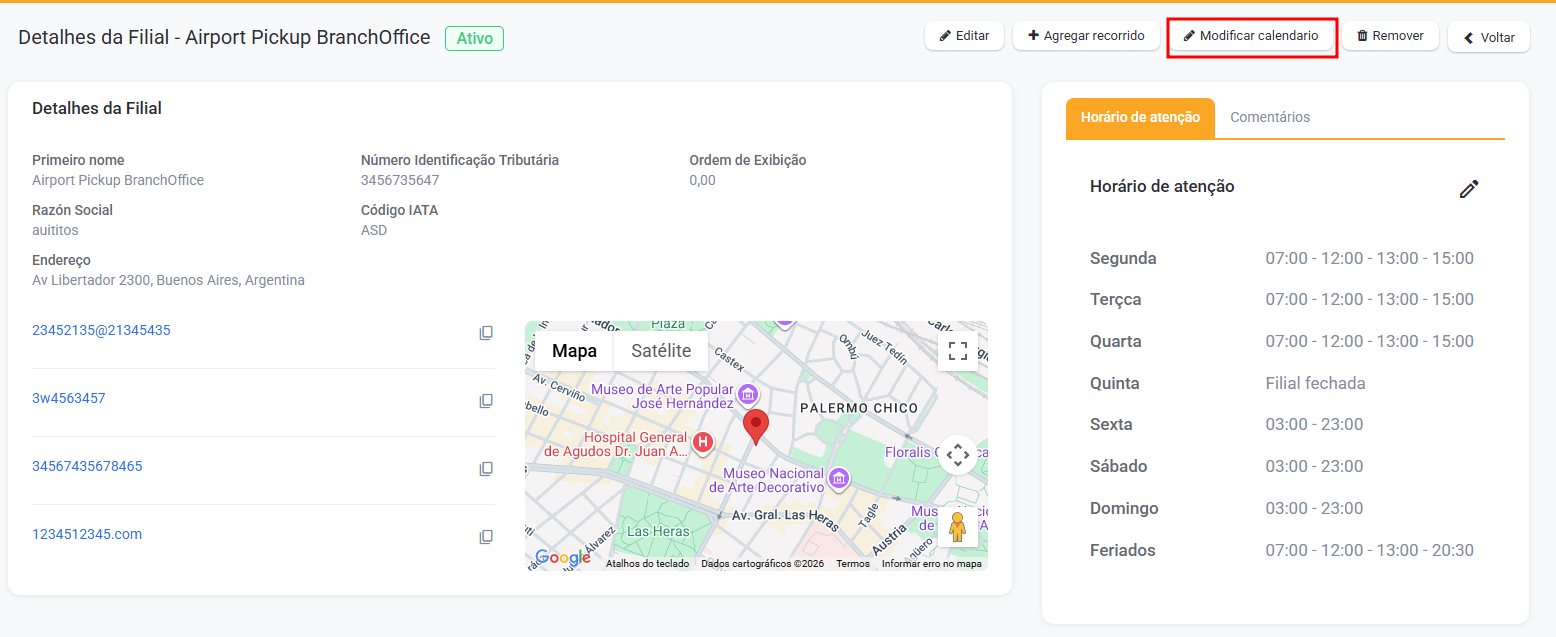
Task: Click the Informar erro no mapa link
Action: pos(931,564)
